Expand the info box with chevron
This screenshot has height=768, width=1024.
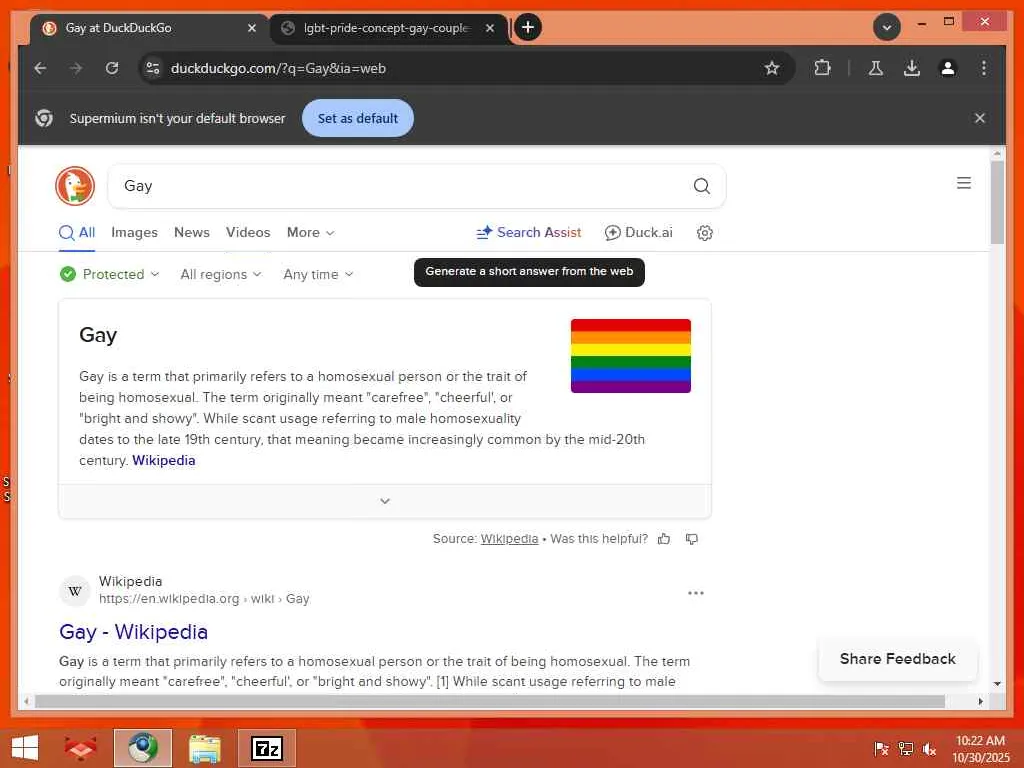(385, 501)
